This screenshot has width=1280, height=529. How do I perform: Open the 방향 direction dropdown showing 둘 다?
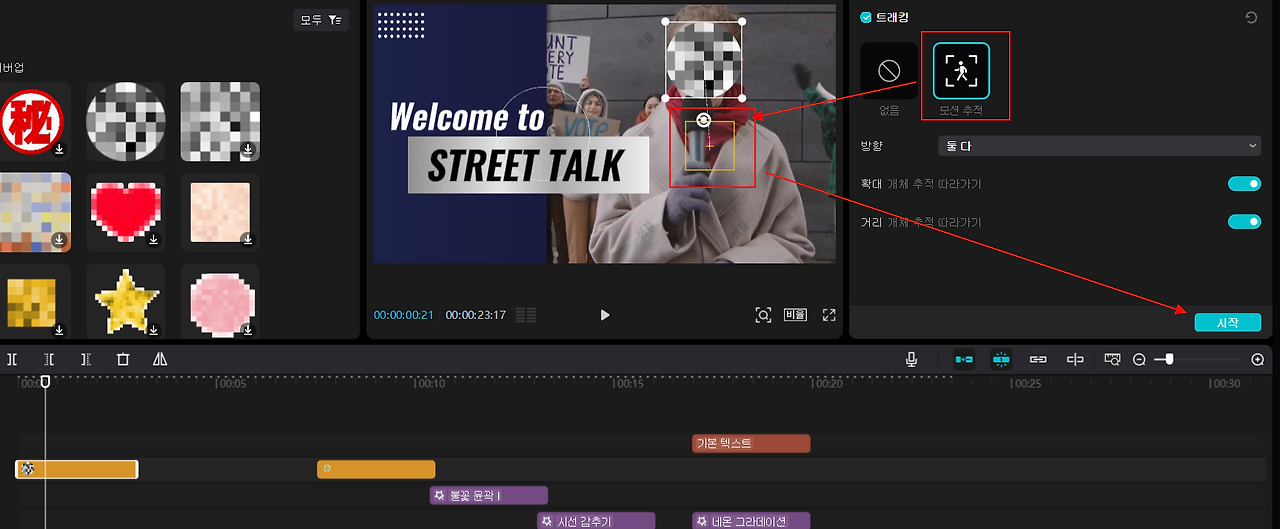(1099, 146)
